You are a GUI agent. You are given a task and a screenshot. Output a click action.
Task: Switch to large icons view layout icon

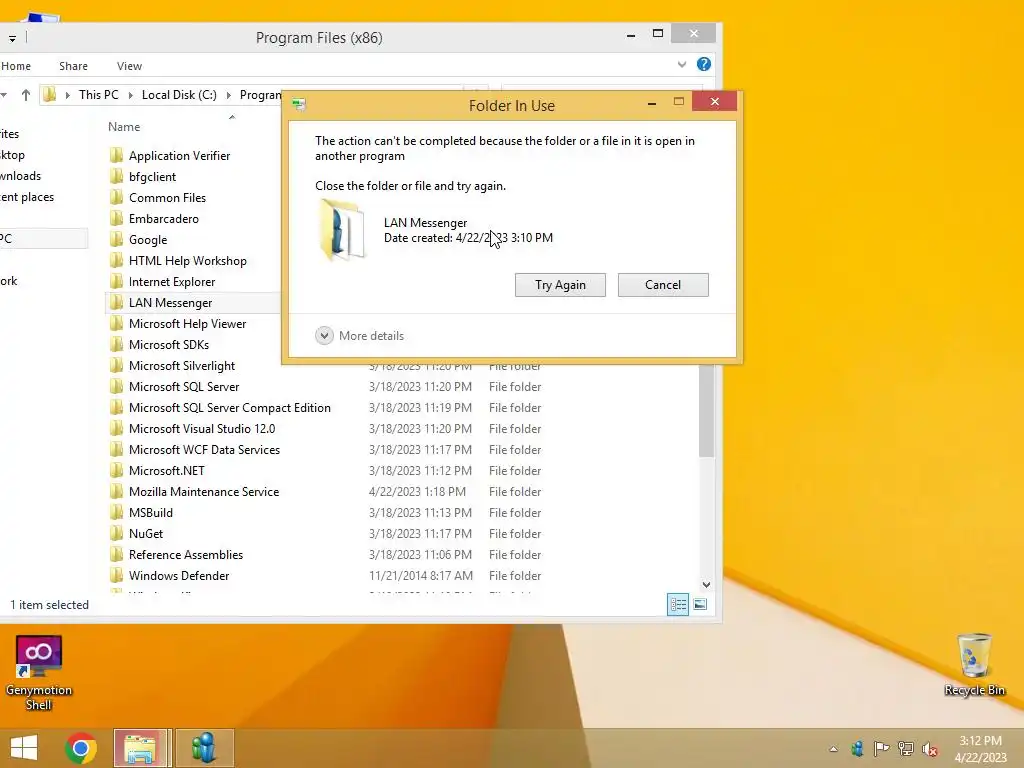(700, 604)
